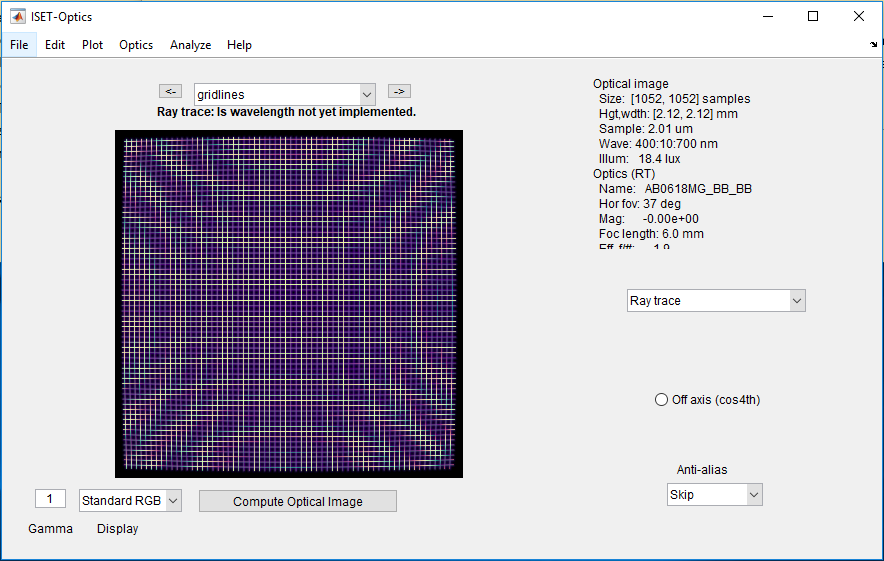Open the File menu
The height and width of the screenshot is (561, 884).
point(19,45)
